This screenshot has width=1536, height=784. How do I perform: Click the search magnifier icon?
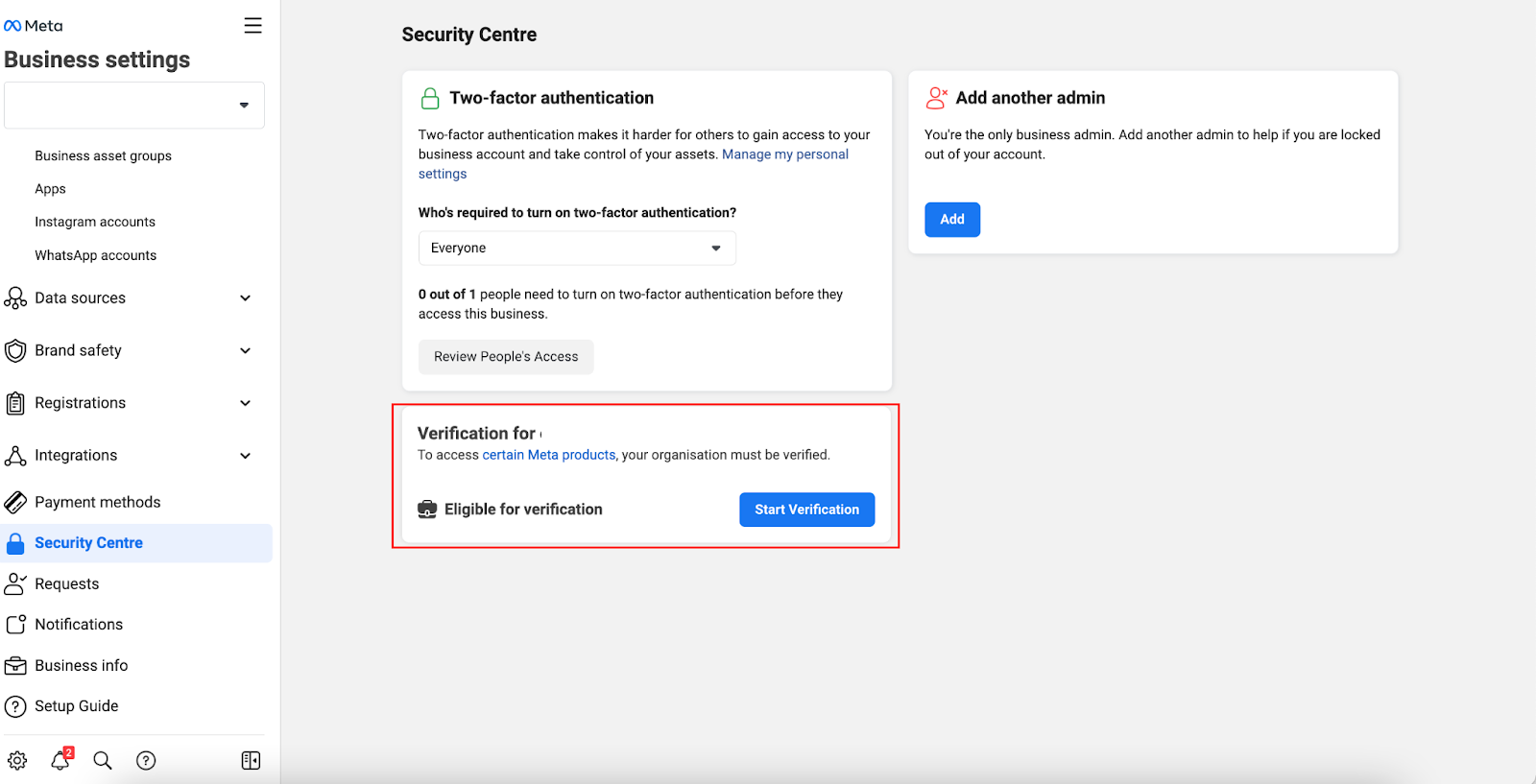pyautogui.click(x=103, y=761)
